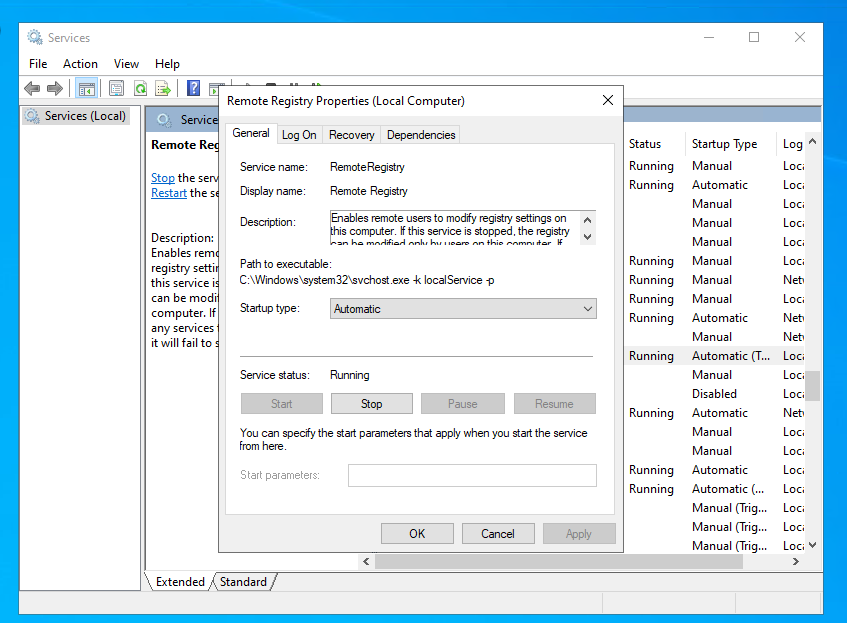Click the Back arrow toolbar icon
847x623 pixels.
(32, 88)
